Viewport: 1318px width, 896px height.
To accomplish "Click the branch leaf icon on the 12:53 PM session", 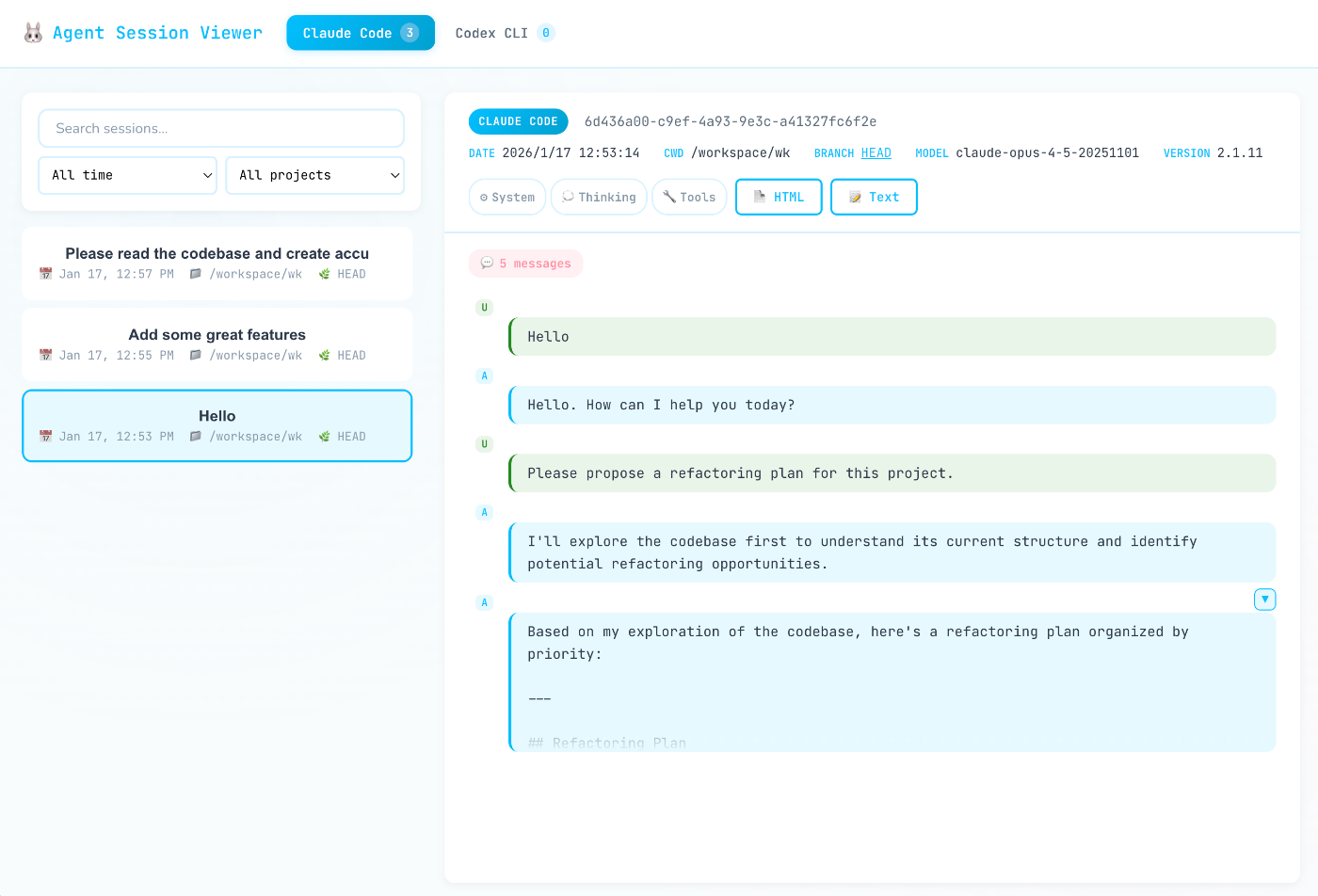I will pyautogui.click(x=325, y=436).
